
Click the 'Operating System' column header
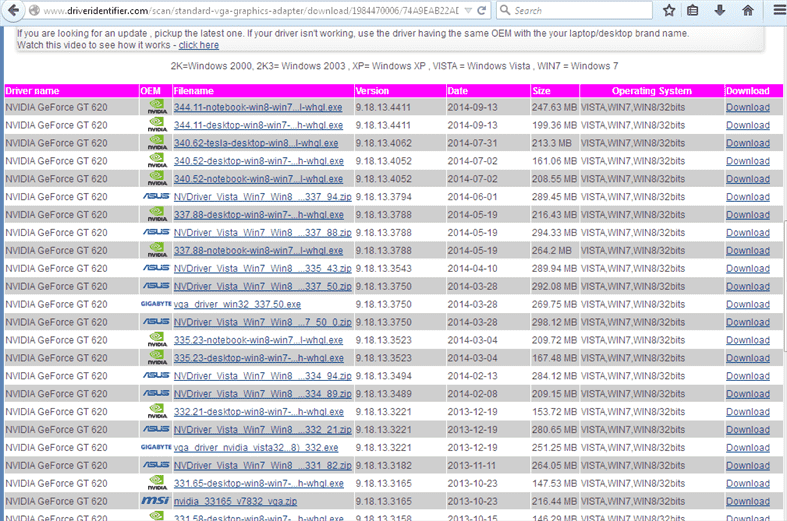[651, 91]
